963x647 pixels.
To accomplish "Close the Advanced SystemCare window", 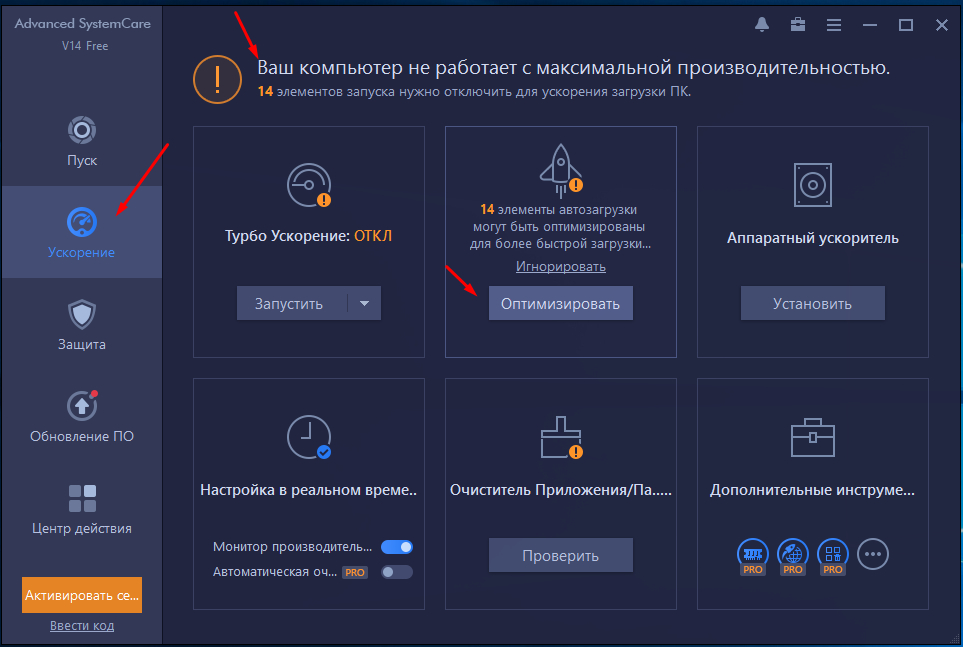I will coord(942,25).
